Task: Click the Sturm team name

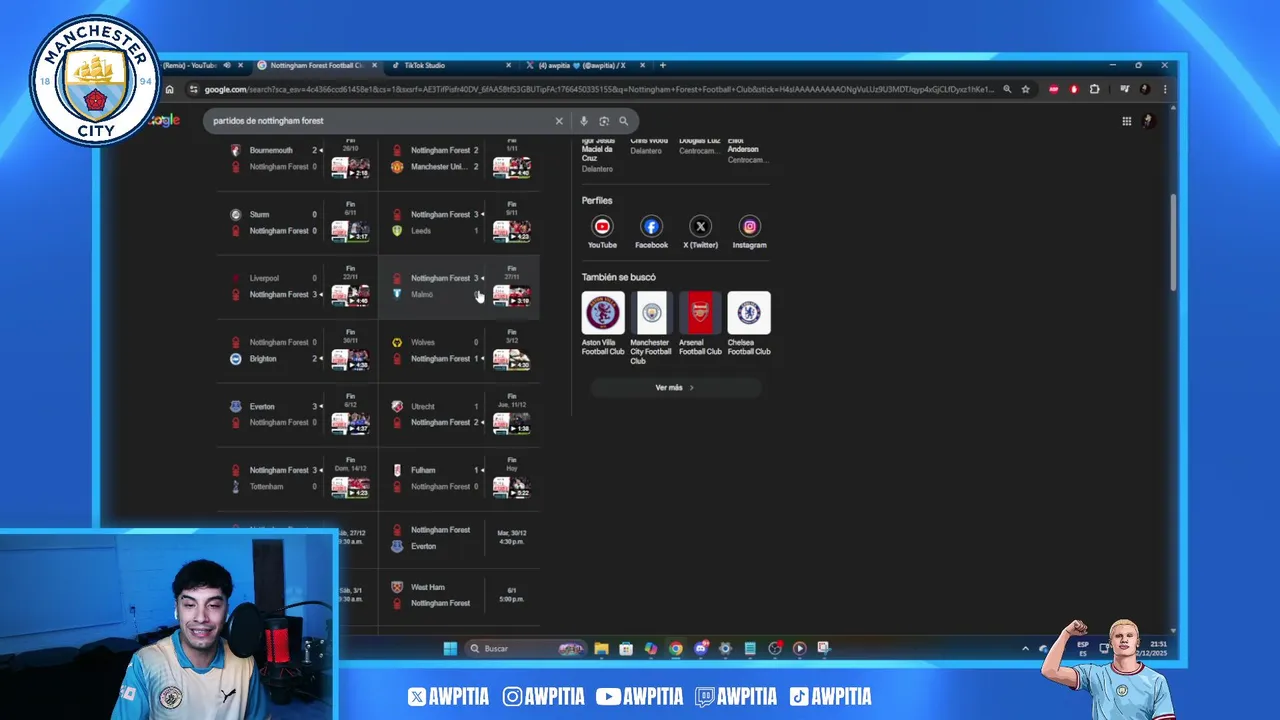Action: pos(259,214)
